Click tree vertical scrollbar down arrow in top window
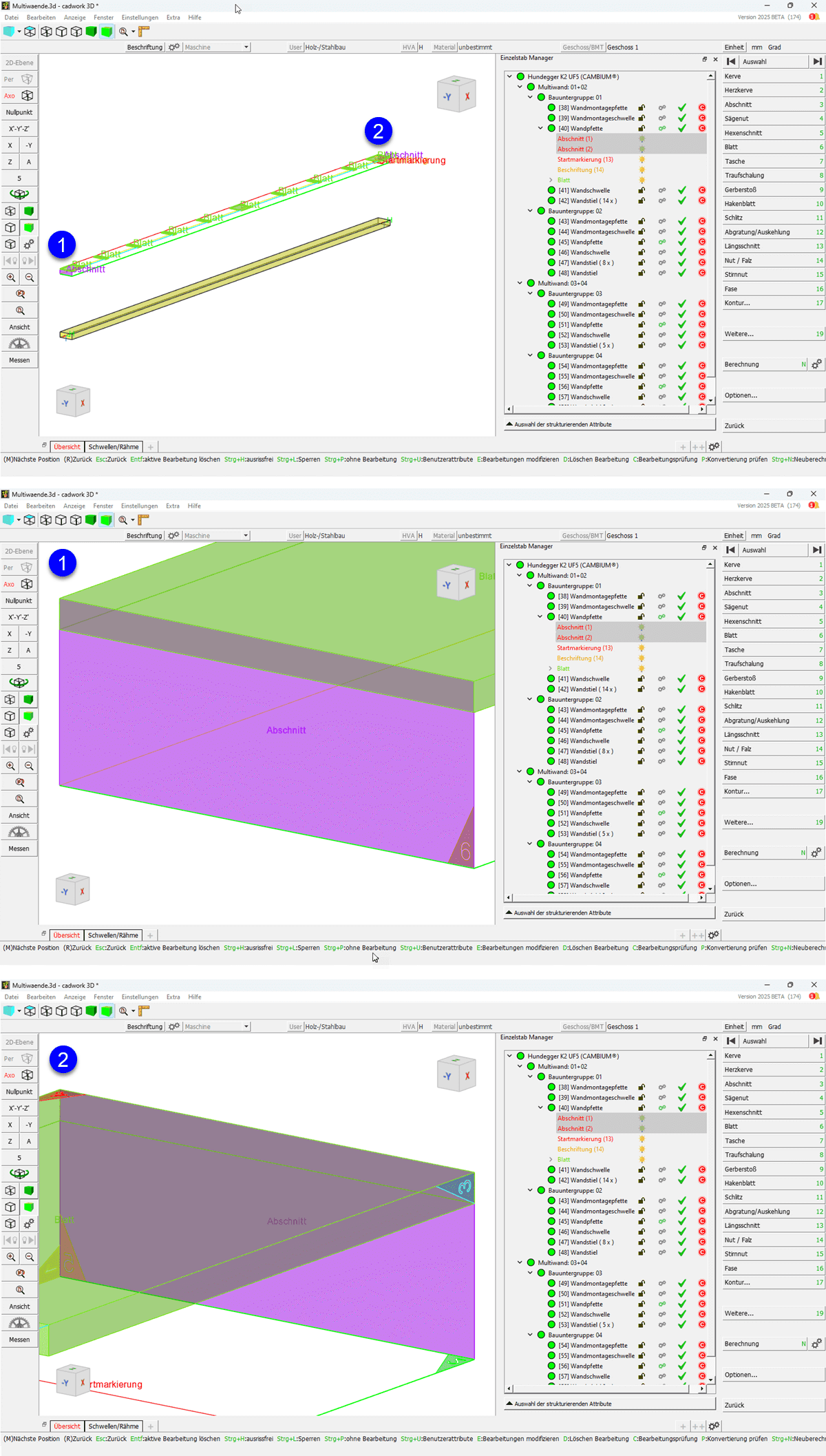This screenshot has width=826, height=1456. click(710, 400)
